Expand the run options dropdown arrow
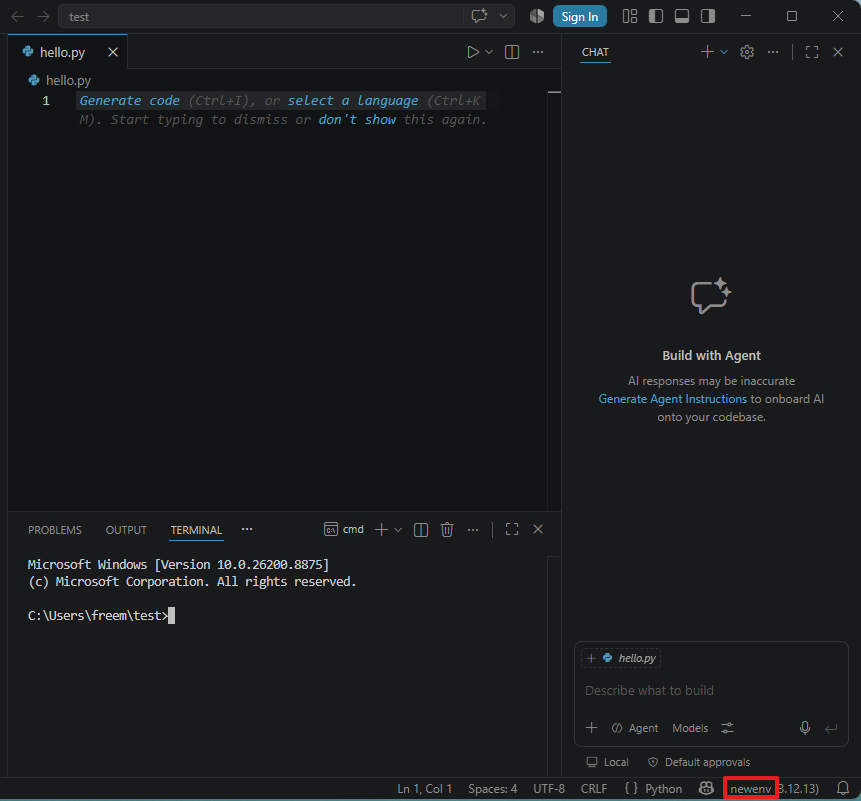The height and width of the screenshot is (801, 861). pyautogui.click(x=489, y=52)
